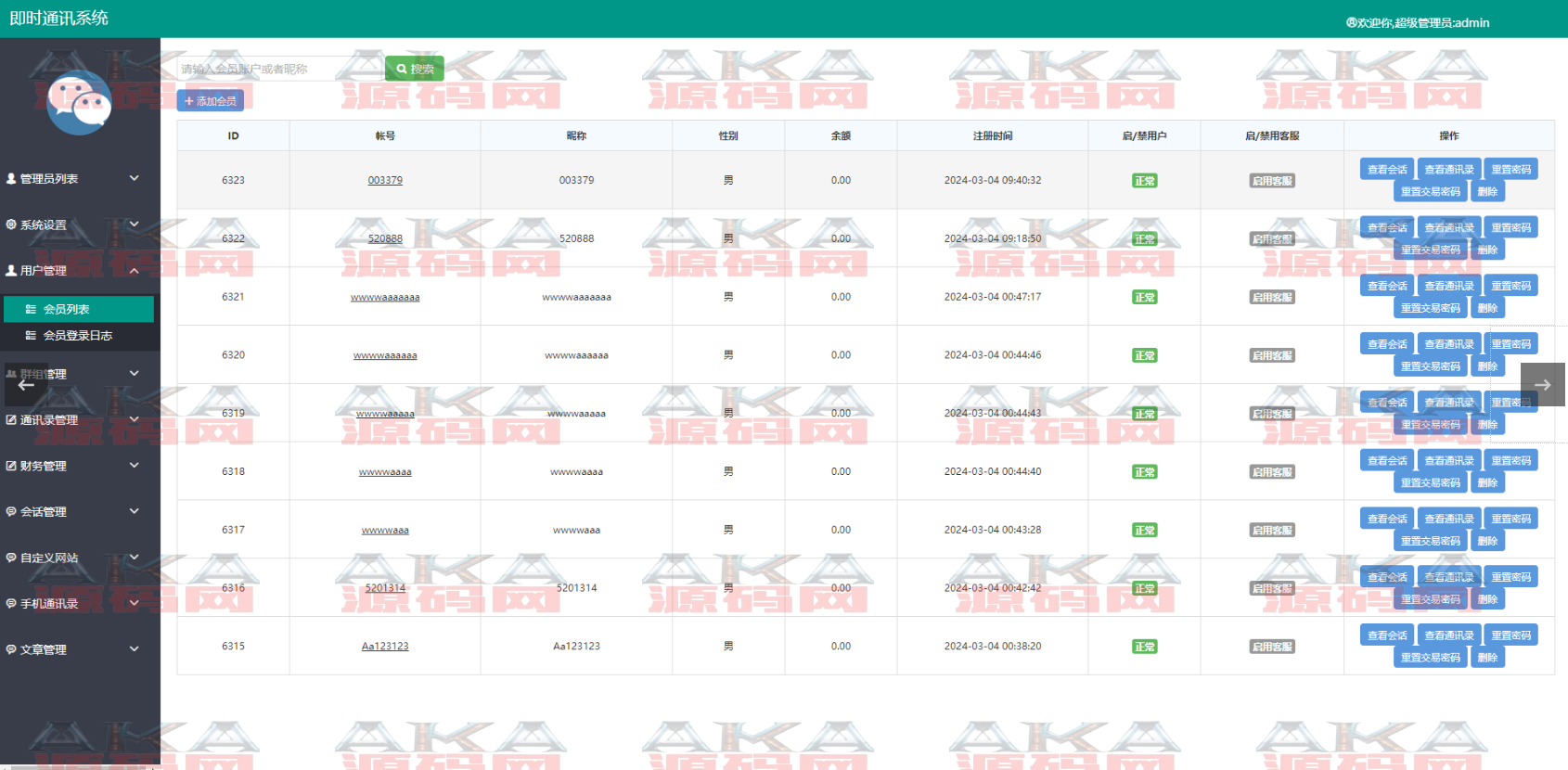Expand the 会话管理 menu chevron
The image size is (1568, 770).
click(134, 511)
